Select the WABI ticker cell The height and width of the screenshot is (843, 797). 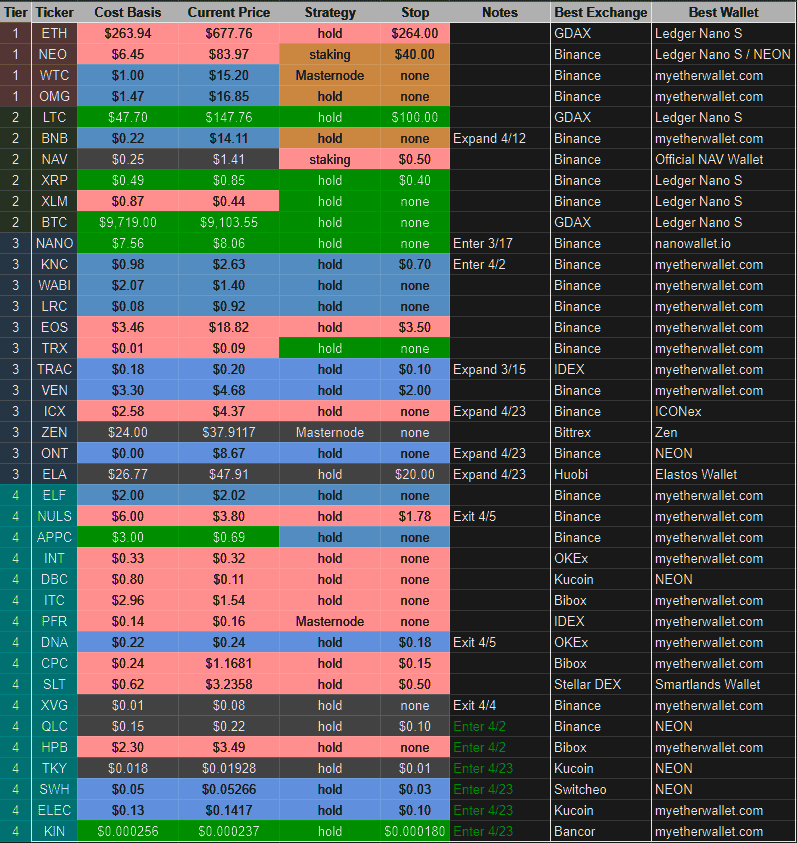point(54,285)
